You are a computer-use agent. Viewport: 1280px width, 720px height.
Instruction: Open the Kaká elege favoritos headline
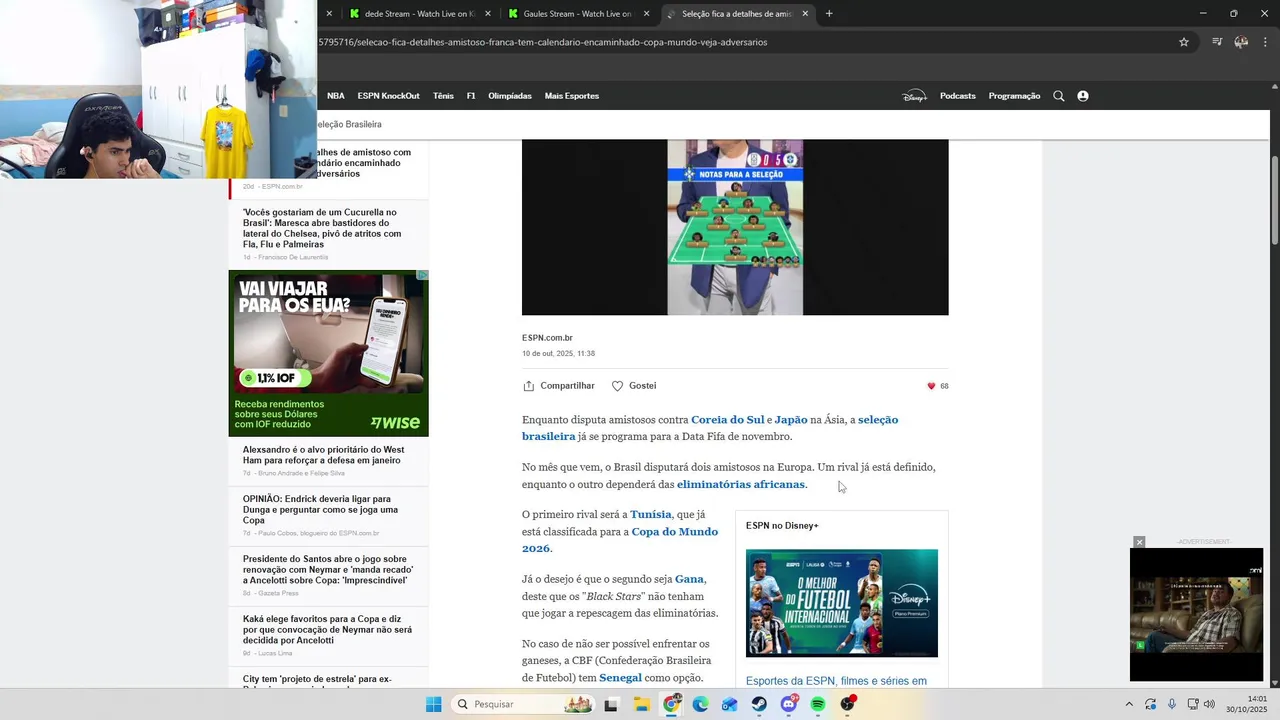coord(327,629)
